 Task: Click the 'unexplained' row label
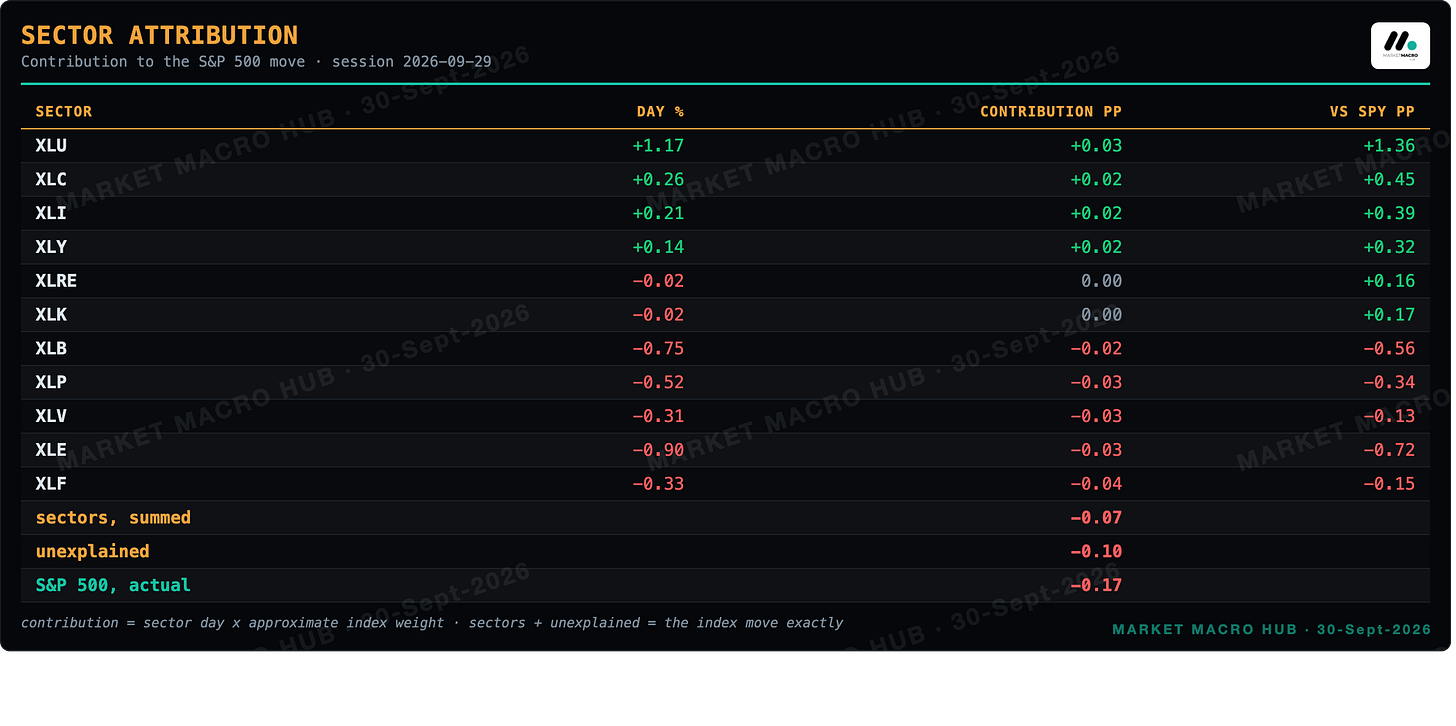point(92,552)
